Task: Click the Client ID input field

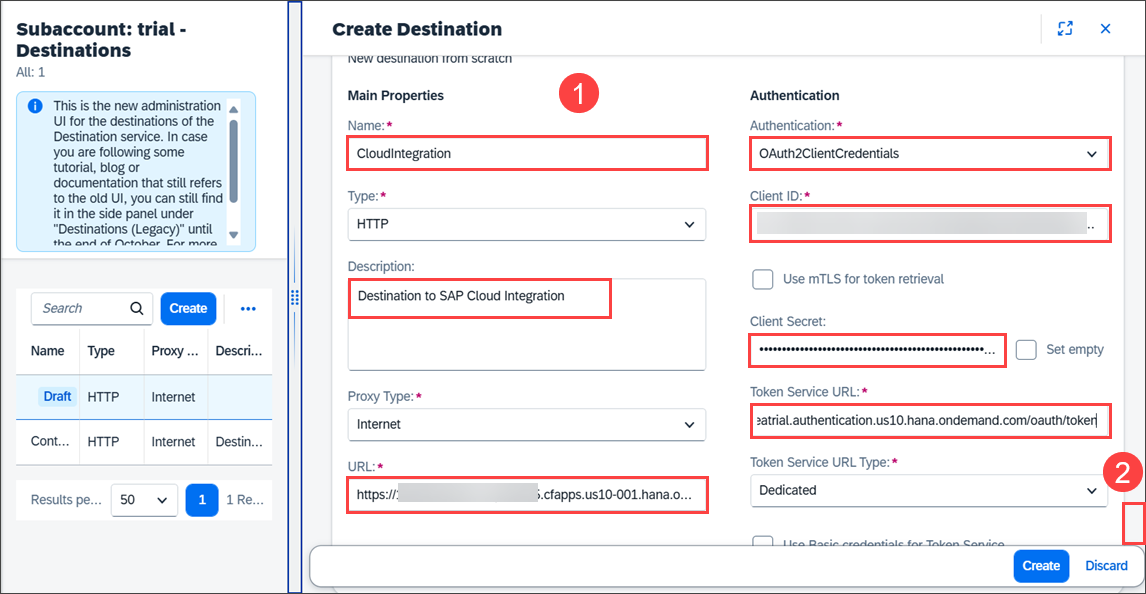Action: (x=930, y=224)
